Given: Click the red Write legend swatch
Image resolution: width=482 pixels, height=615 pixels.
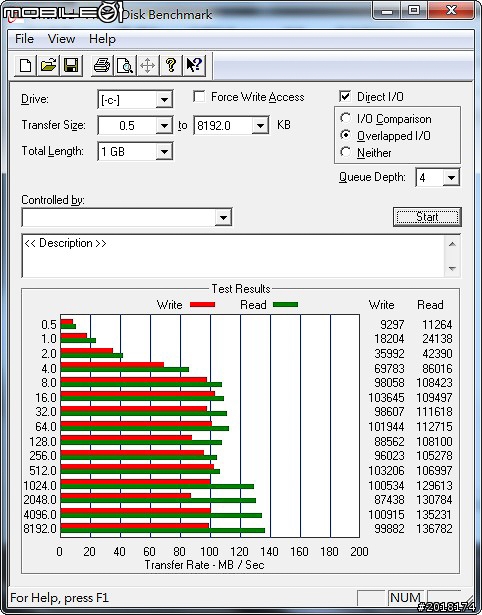Looking at the screenshot, I should [x=202, y=304].
